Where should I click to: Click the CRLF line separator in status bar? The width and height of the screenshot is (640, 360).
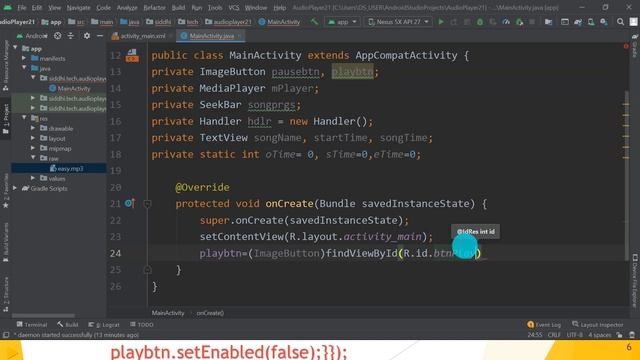(x=554, y=335)
